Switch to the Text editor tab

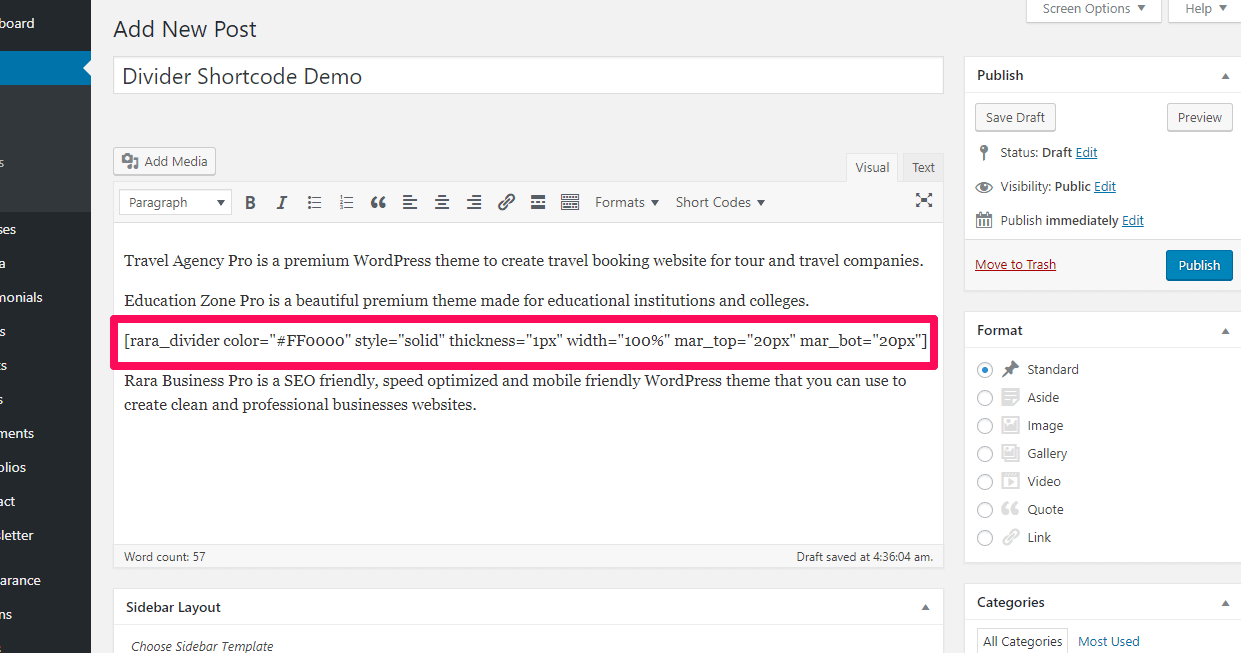pyautogui.click(x=923, y=168)
